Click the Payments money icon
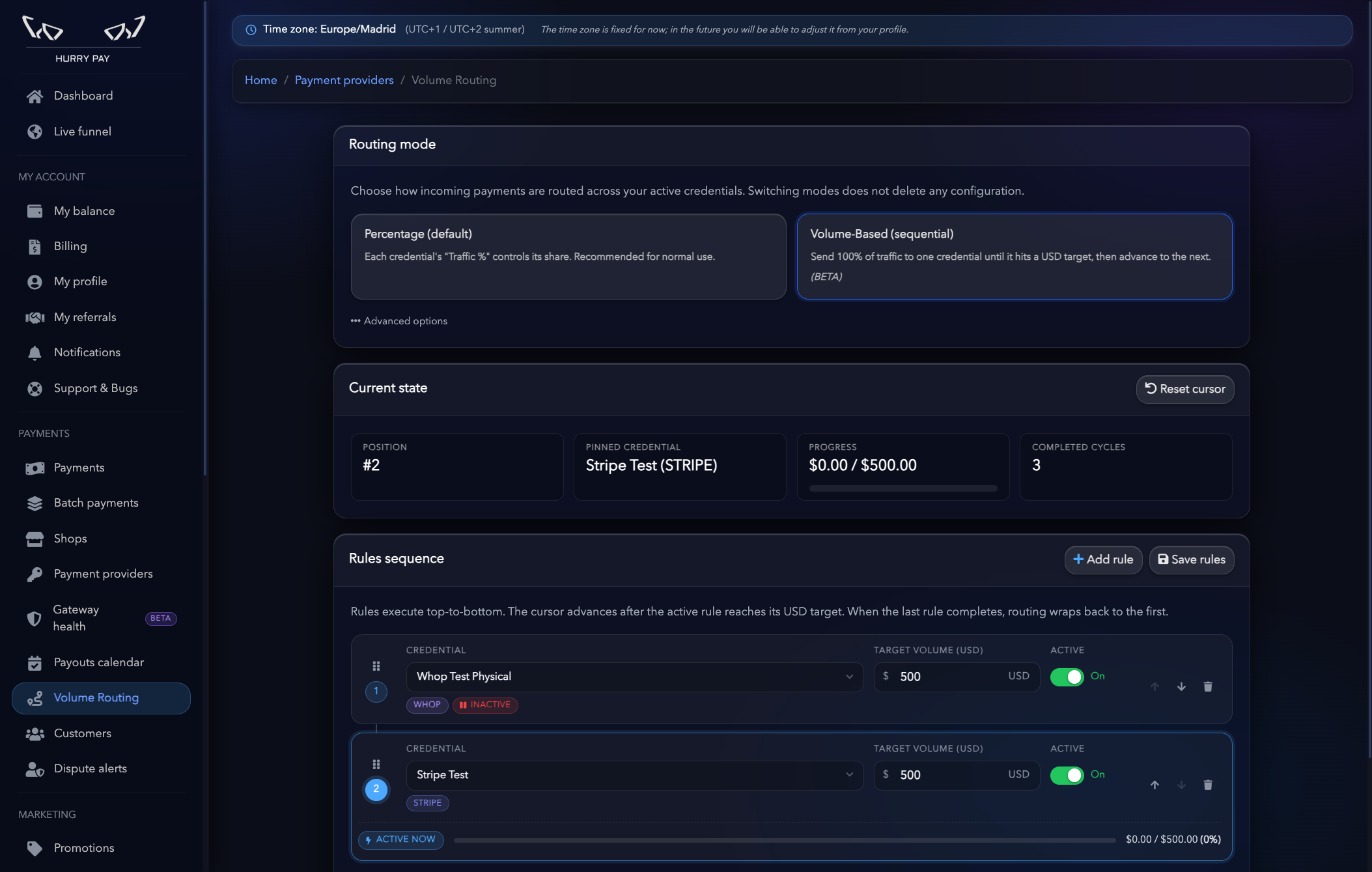 click(x=35, y=468)
